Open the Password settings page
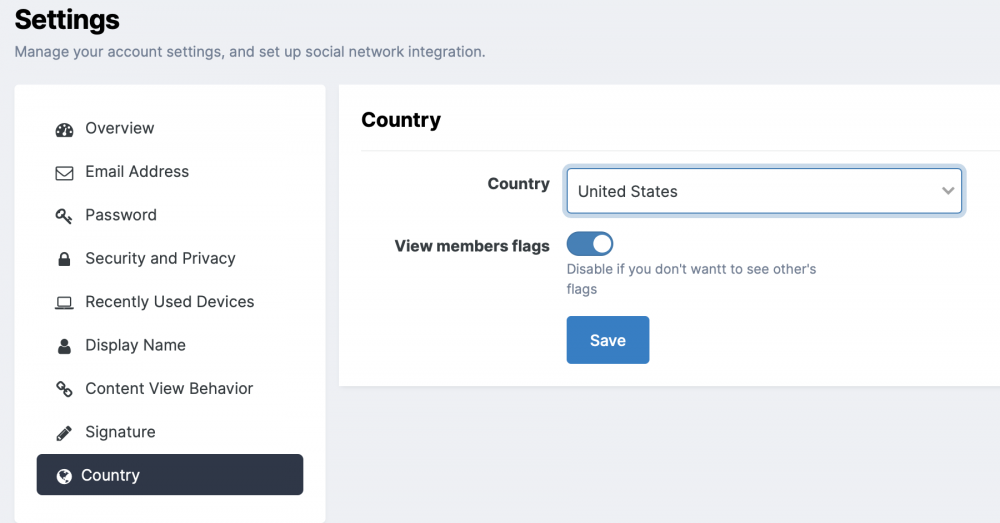 point(121,215)
